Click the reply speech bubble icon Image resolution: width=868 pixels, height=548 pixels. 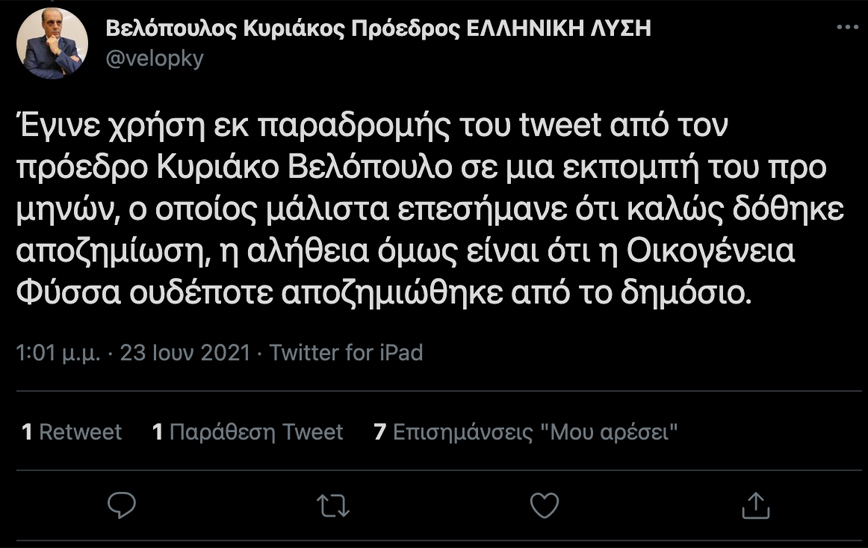[121, 504]
